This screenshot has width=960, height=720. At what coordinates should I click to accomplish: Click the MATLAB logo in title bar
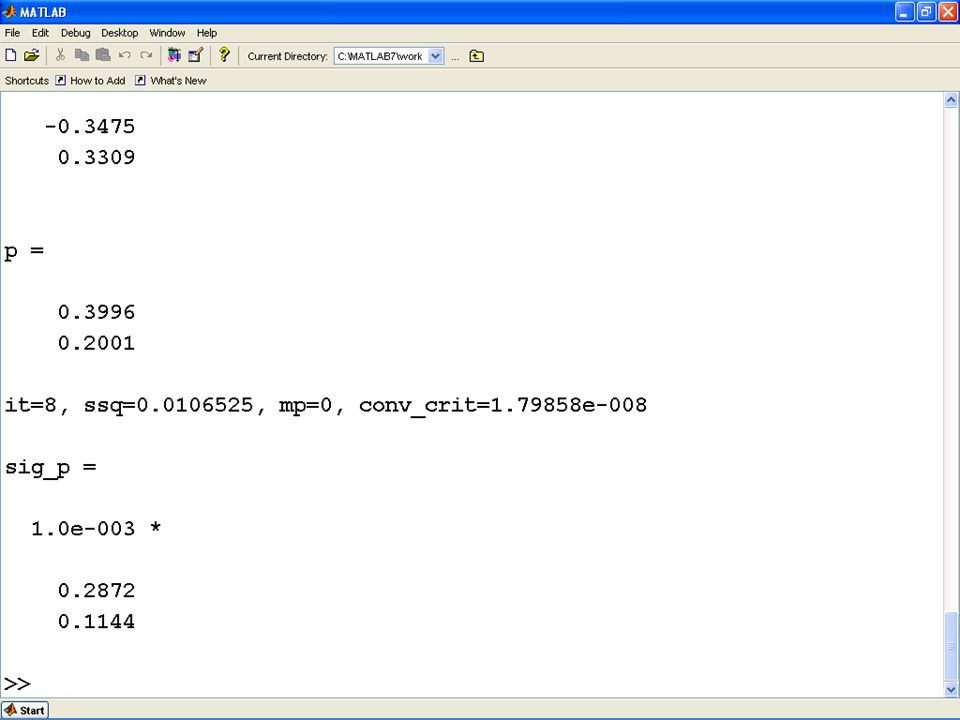[9, 11]
